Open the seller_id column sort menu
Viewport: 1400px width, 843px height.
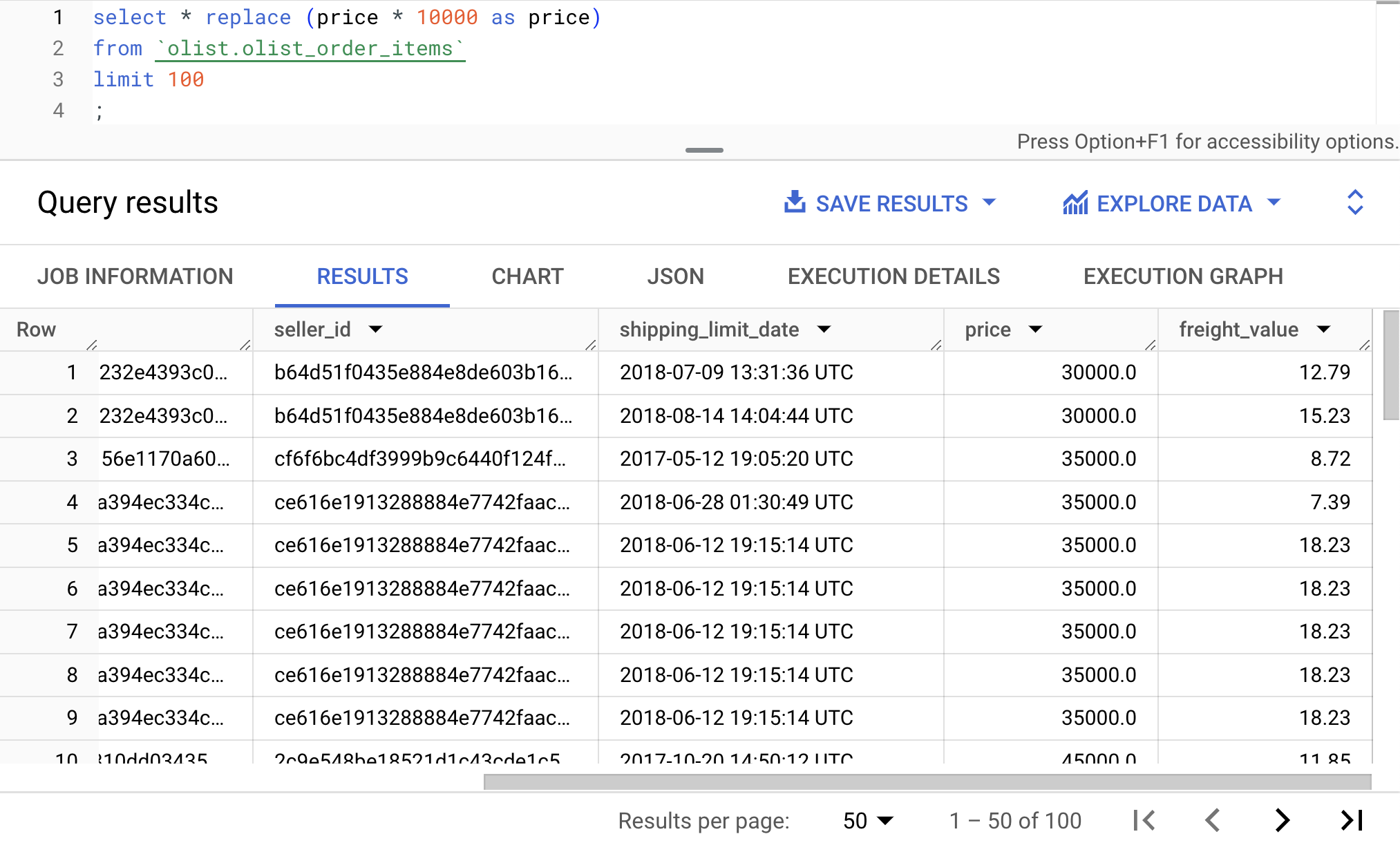375,330
